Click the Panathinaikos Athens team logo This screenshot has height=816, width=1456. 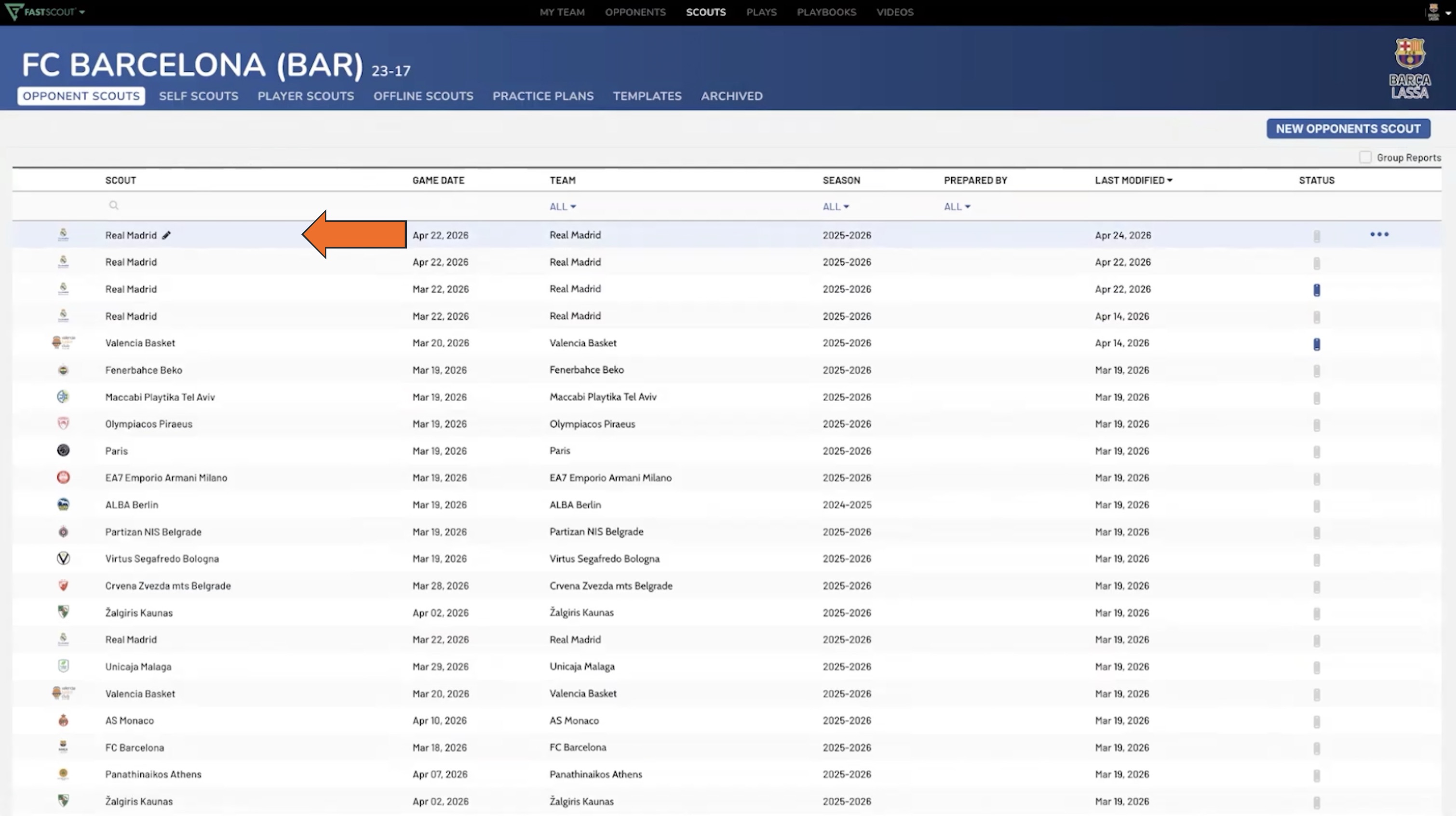pos(63,774)
